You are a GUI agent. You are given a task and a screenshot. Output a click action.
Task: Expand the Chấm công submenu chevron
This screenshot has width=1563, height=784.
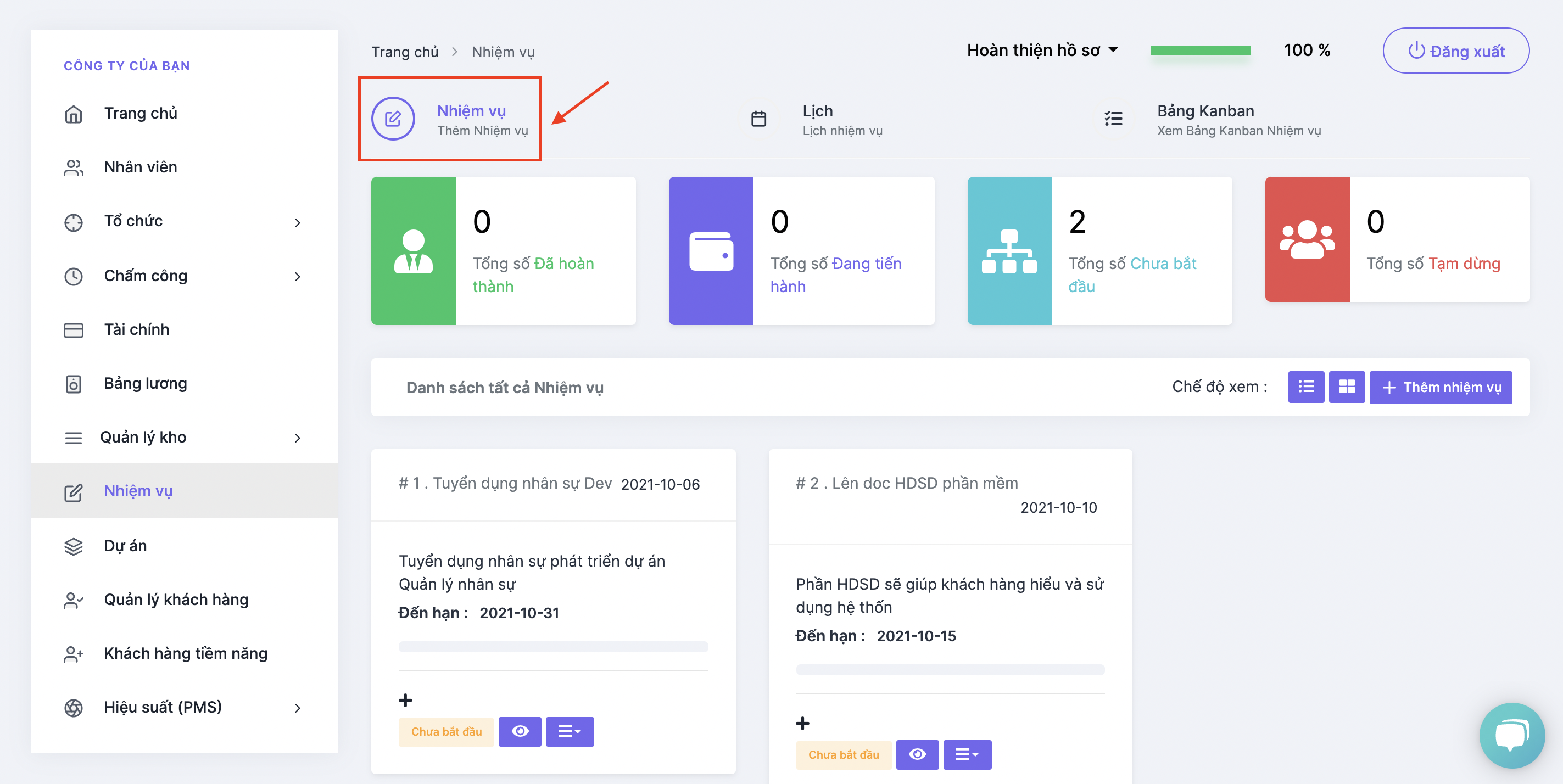(297, 277)
